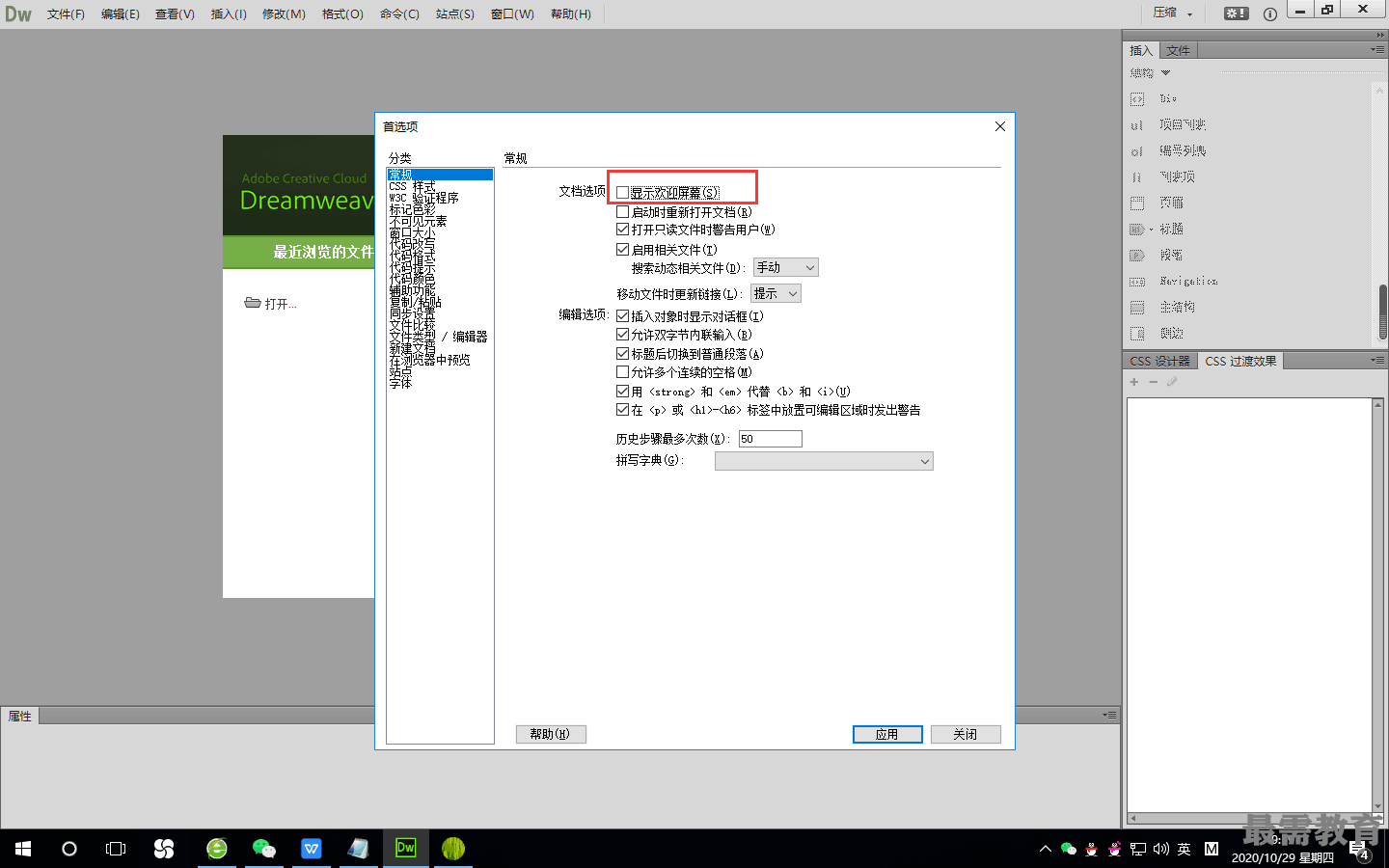Click the WeChat icon in taskbar

(x=263, y=848)
